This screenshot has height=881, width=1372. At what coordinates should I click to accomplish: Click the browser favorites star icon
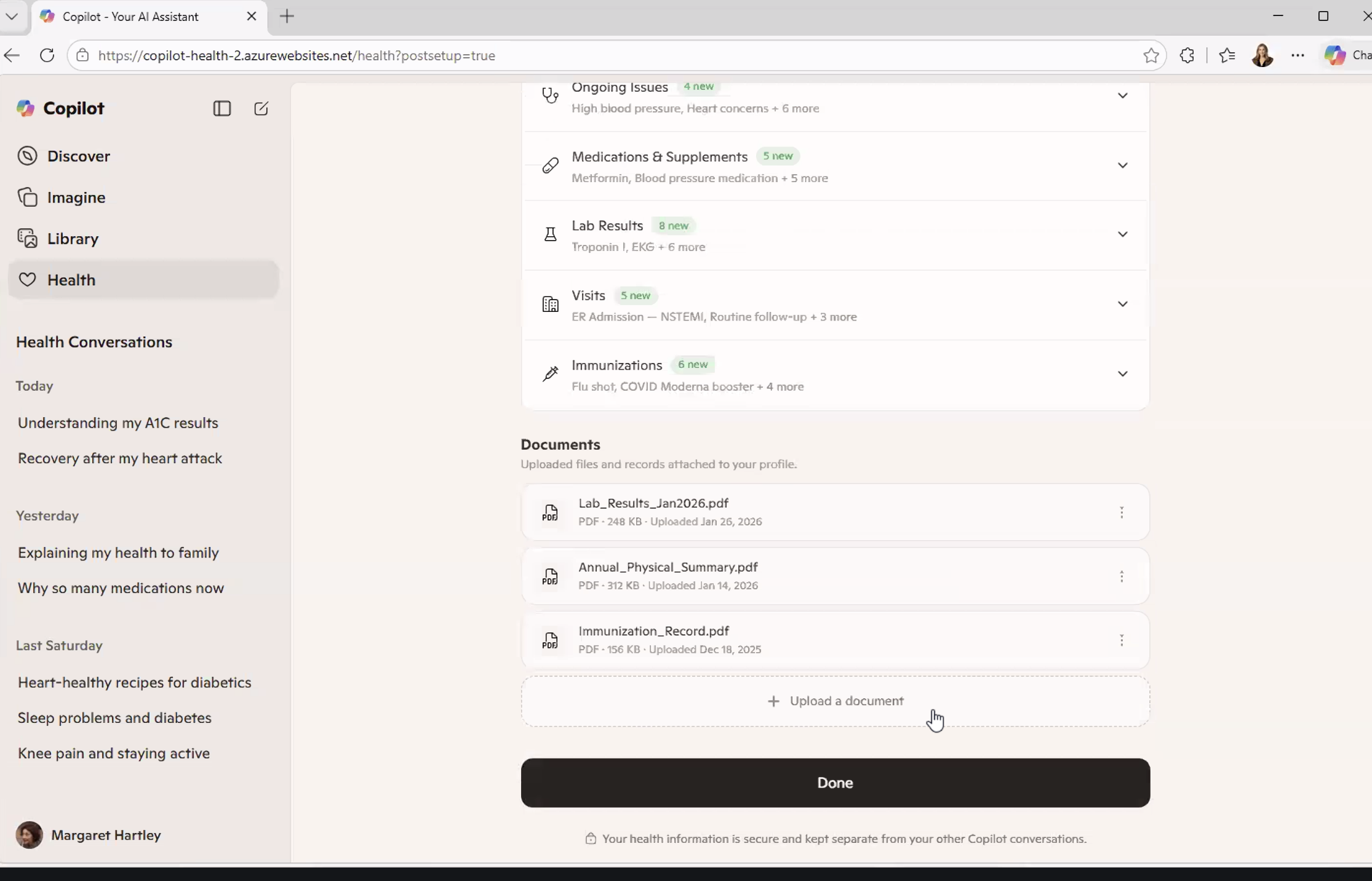point(1151,55)
